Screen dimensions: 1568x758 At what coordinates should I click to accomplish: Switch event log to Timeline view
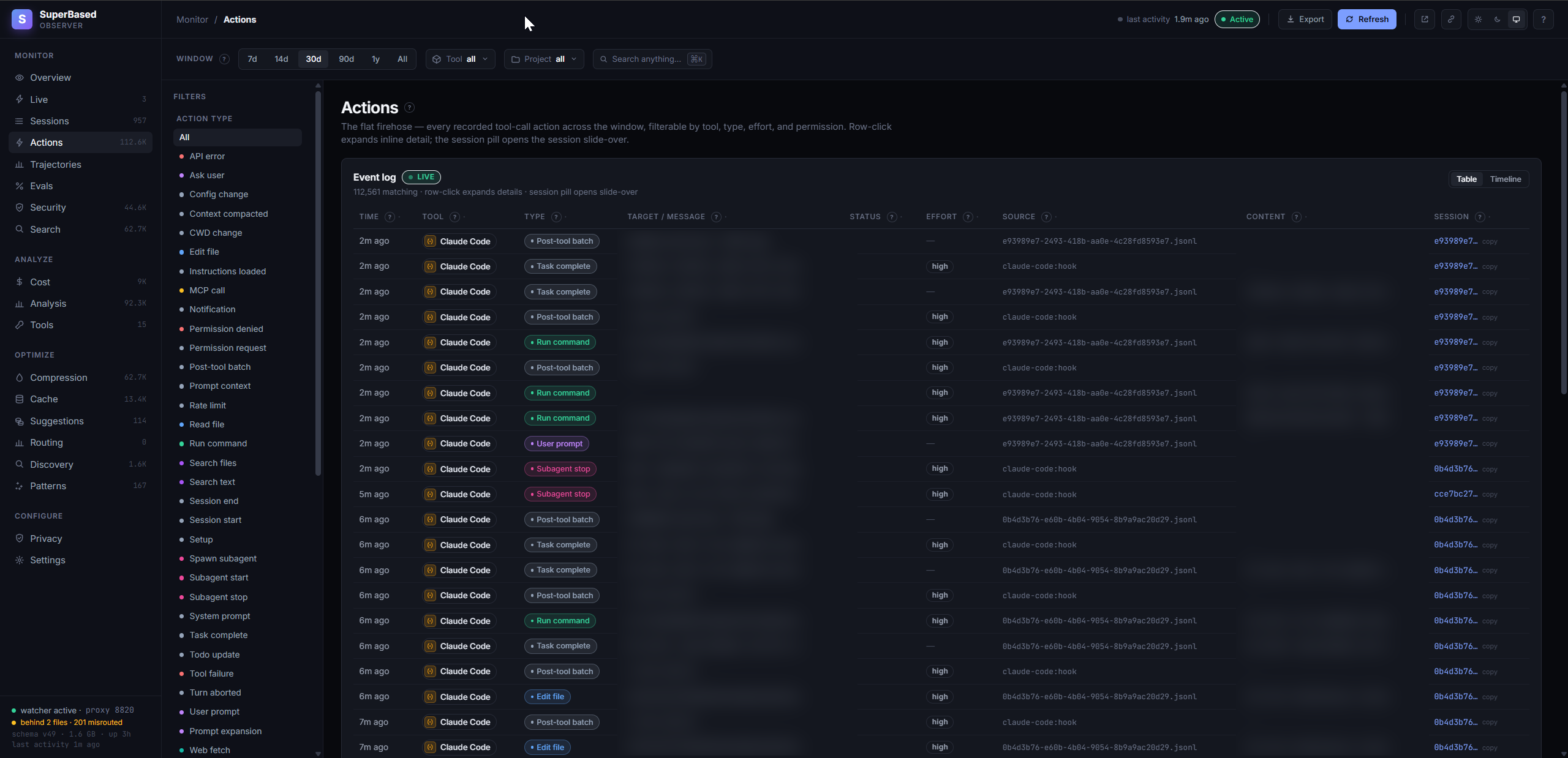tap(1506, 179)
